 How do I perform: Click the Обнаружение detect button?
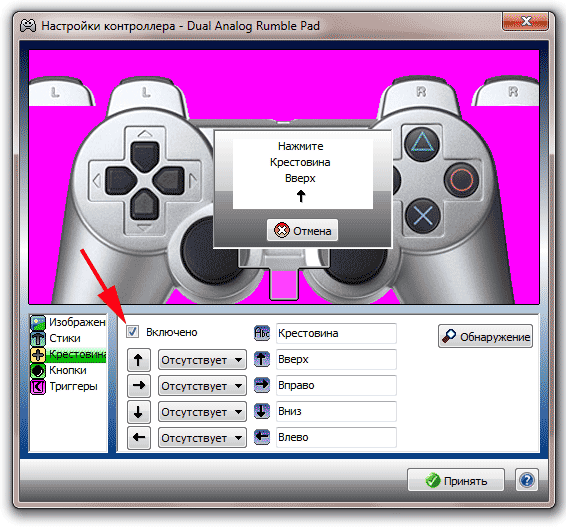485,336
